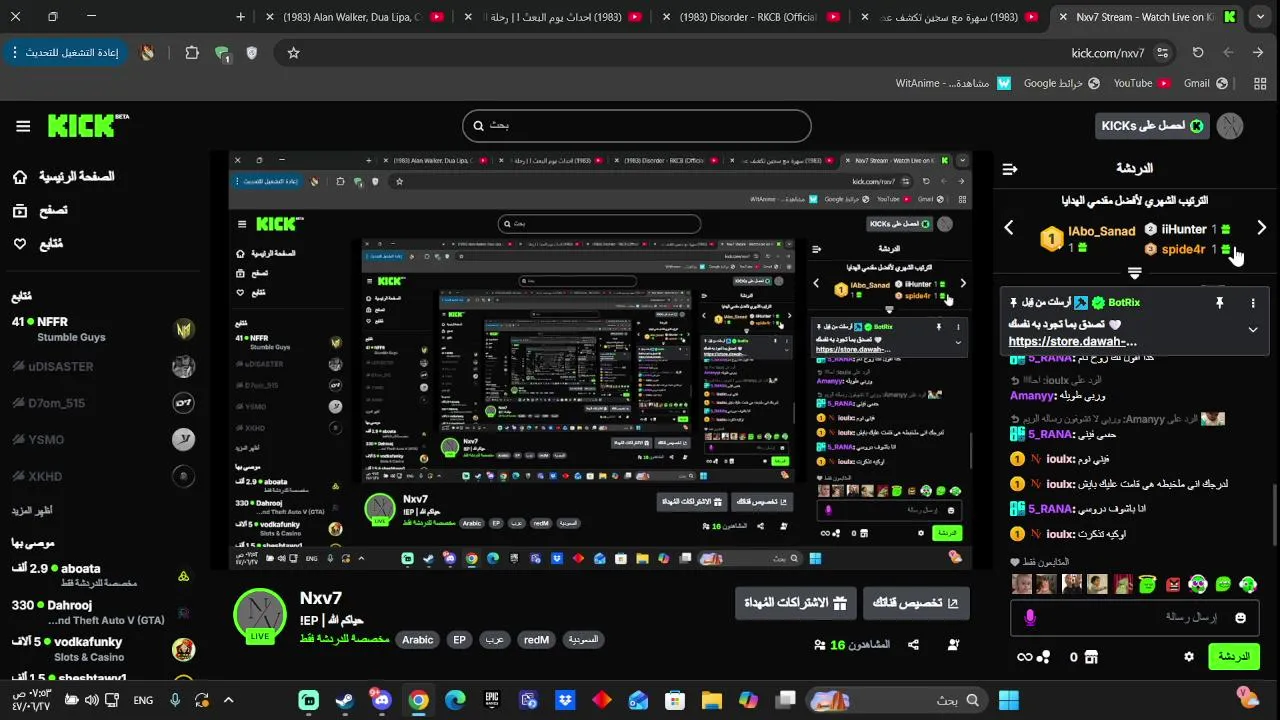Open the emoji picker in chat input

1241,618
